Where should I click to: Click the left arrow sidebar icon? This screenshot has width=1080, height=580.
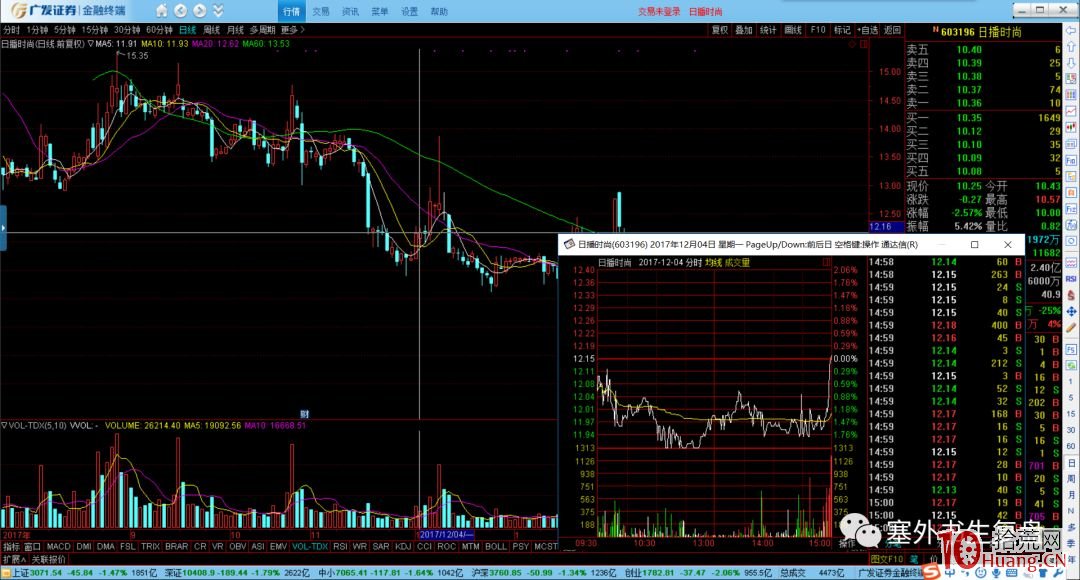(1071, 32)
